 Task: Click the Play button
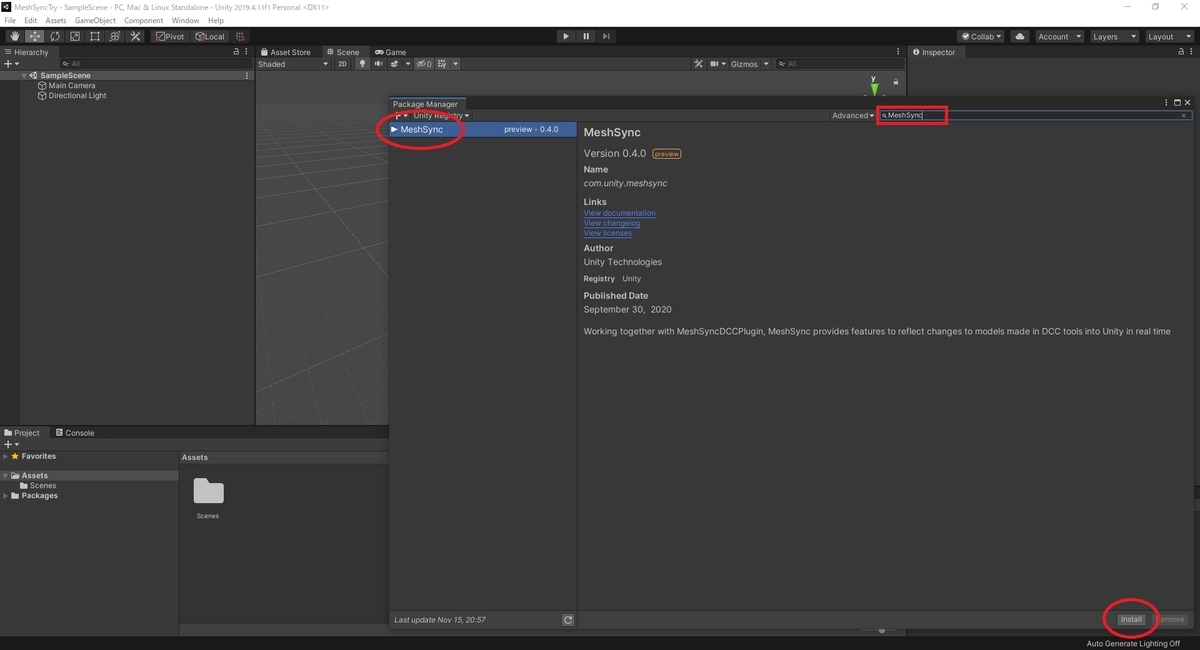click(566, 36)
